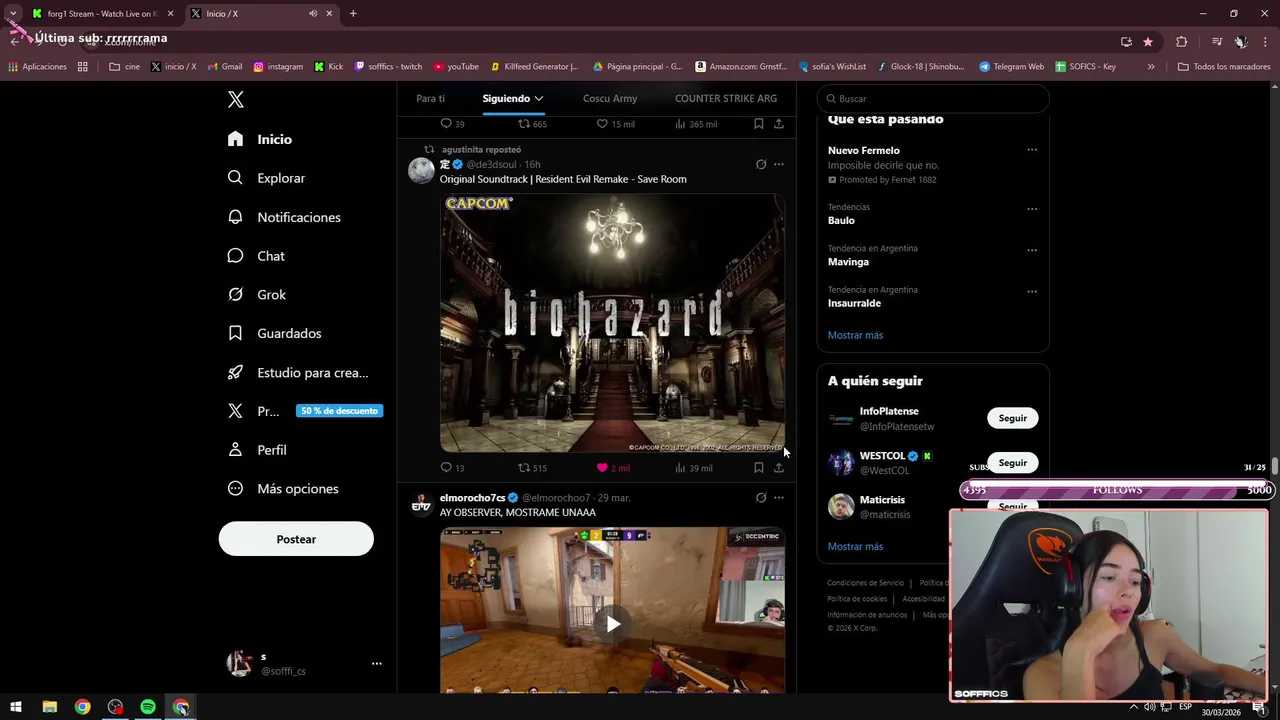
Task: Click the 50 % de descuento badge
Action: pos(339,411)
